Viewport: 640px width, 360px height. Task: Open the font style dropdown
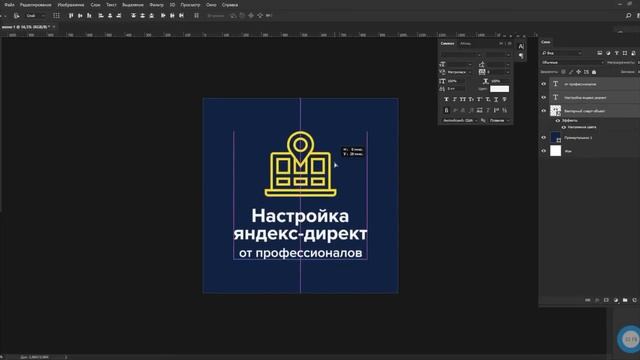(498, 54)
